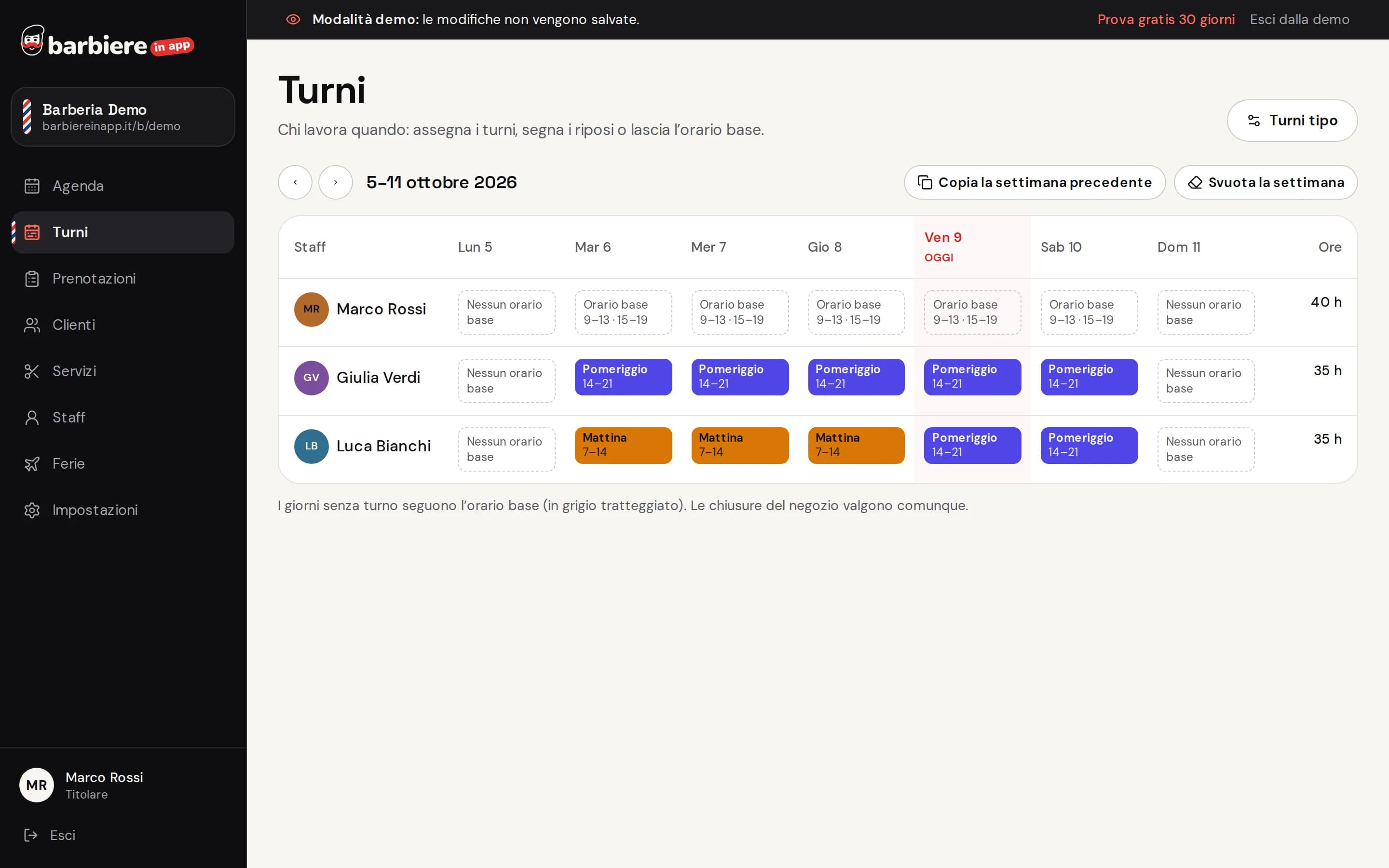Click Marco Rossi's MR avatar in the table
Image resolution: width=1389 pixels, height=868 pixels.
point(312,310)
